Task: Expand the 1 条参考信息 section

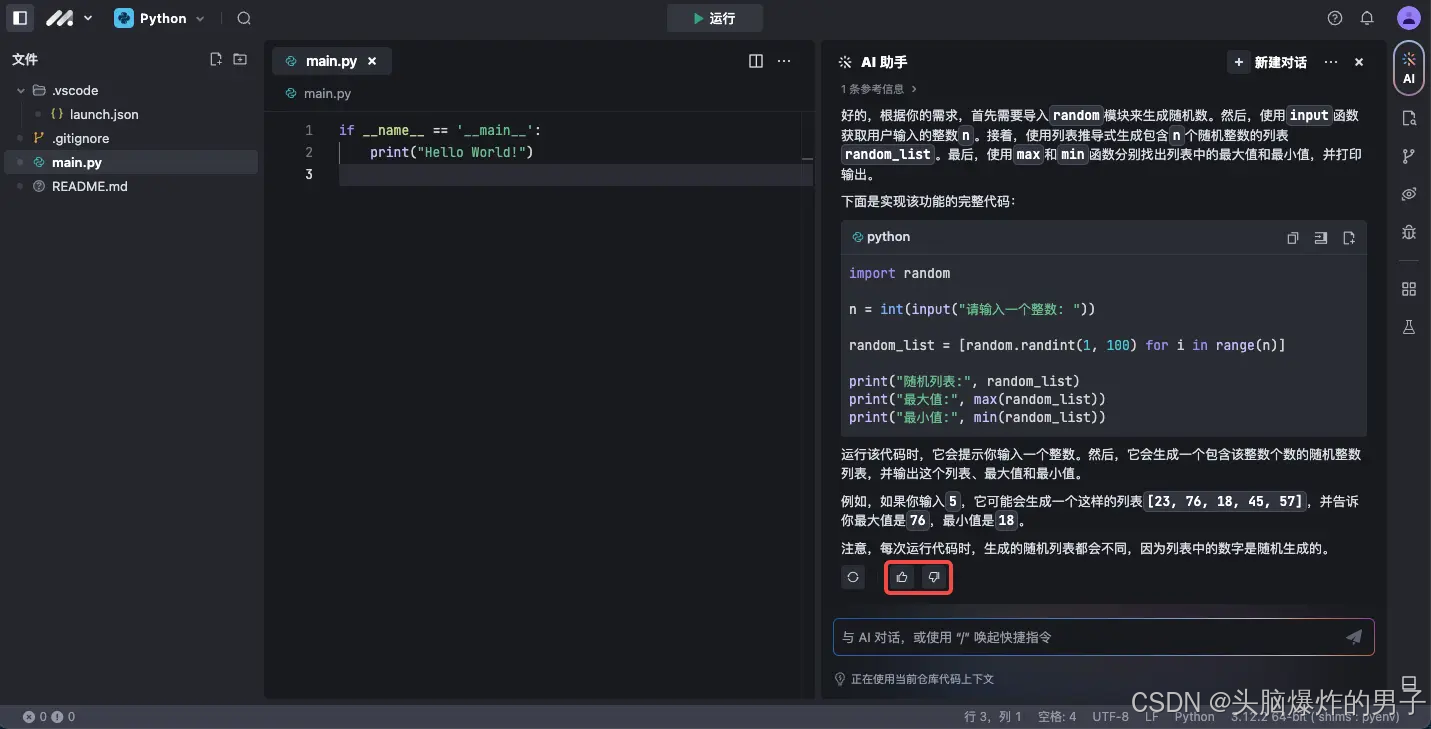Action: pos(877,88)
